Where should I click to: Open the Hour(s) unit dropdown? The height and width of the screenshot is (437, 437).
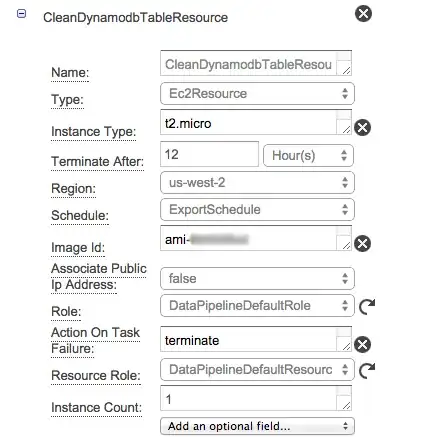pos(308,156)
